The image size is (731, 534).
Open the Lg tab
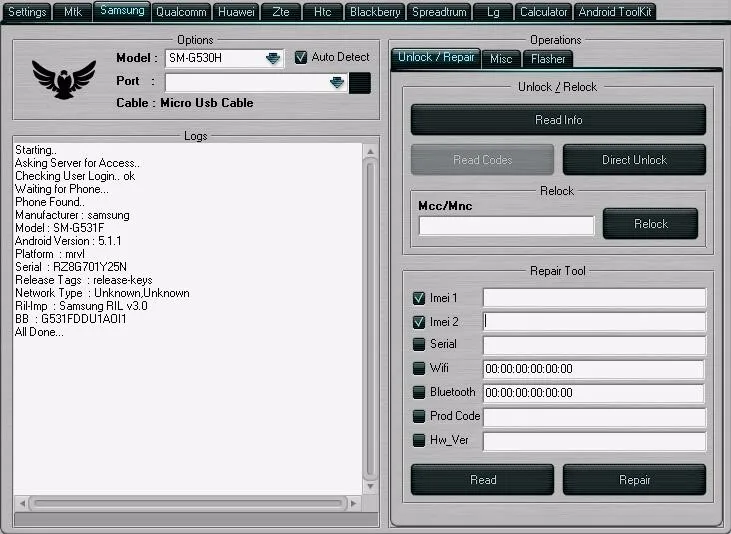pos(493,12)
